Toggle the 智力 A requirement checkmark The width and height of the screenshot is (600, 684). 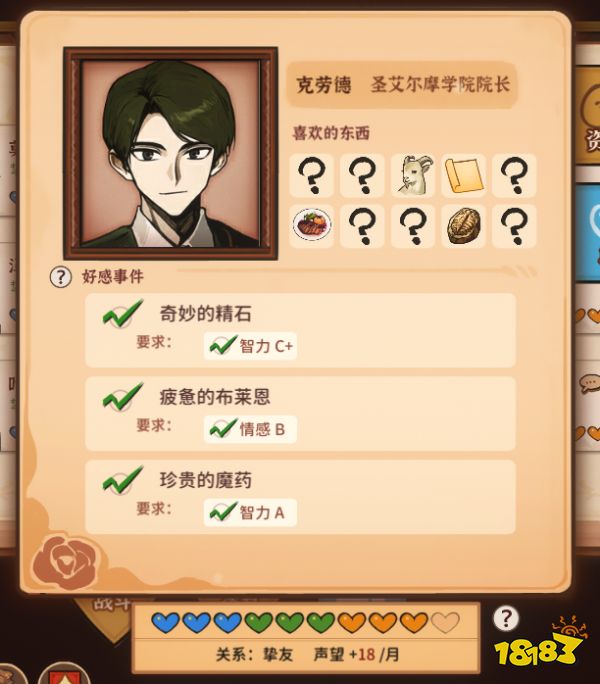(223, 511)
